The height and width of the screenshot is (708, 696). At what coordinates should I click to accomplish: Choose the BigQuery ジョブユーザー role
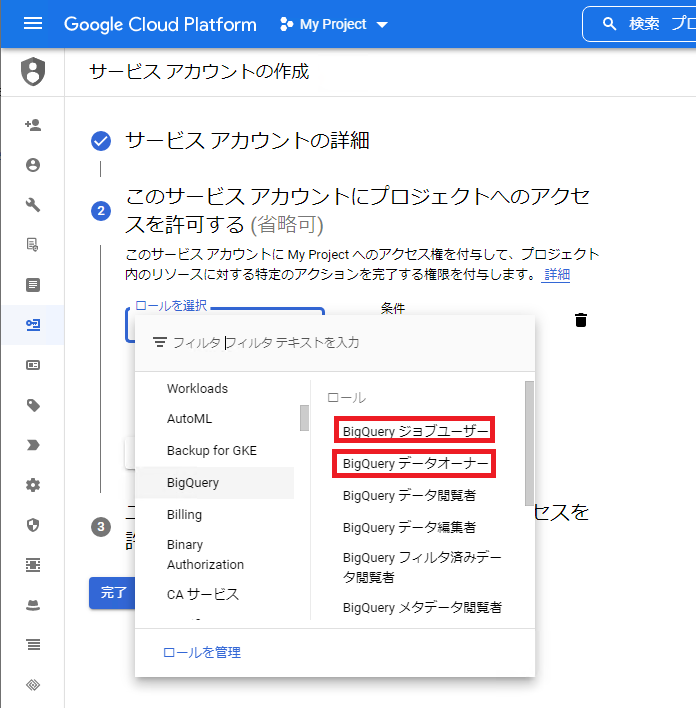click(x=415, y=431)
